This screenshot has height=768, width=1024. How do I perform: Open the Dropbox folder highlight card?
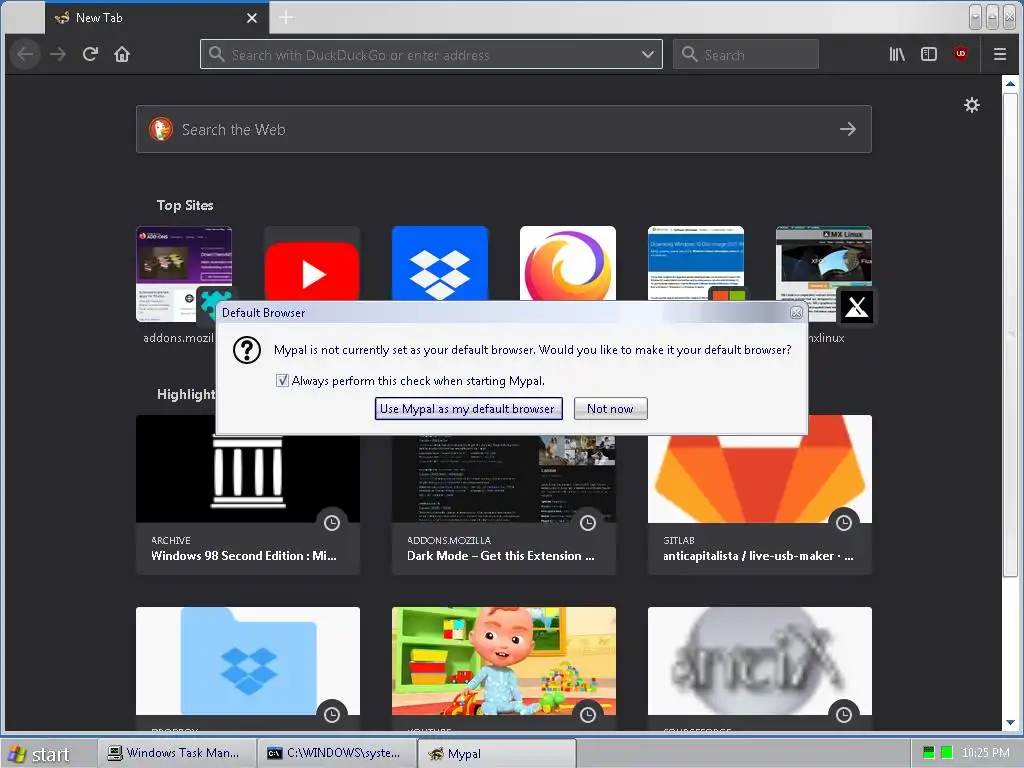point(248,669)
